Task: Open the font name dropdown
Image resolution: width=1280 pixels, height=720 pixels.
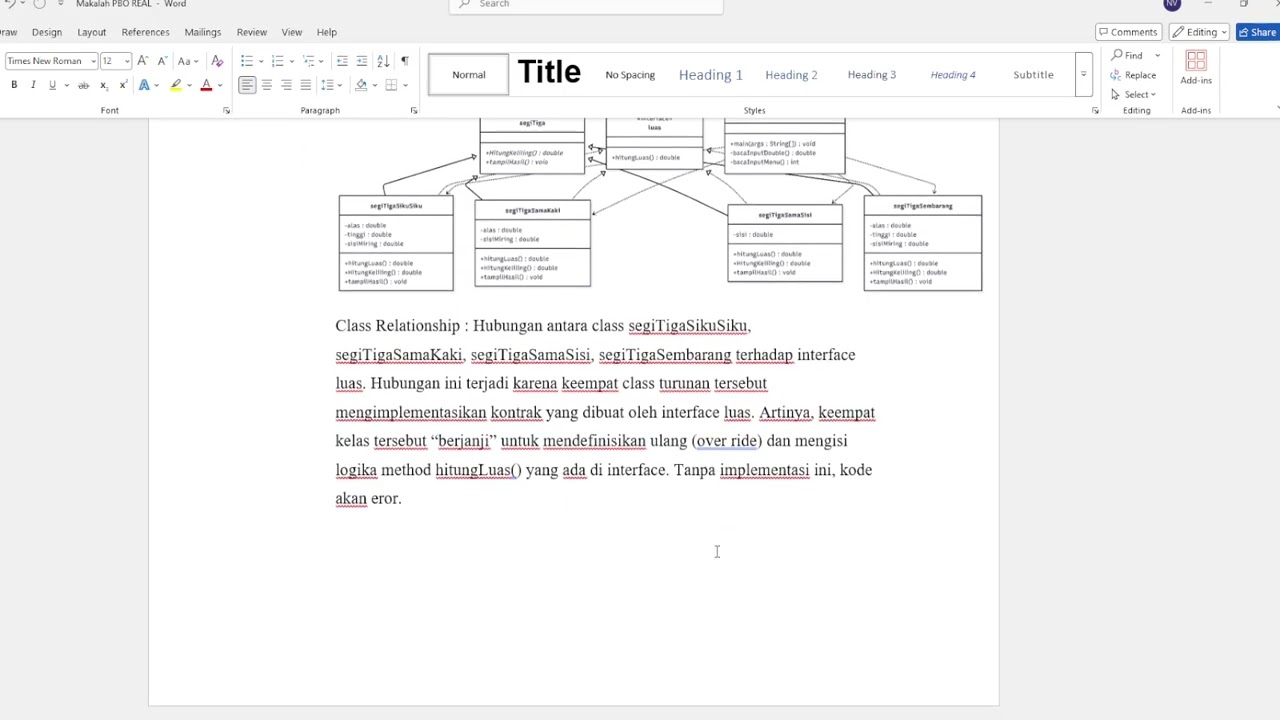Action: pyautogui.click(x=93, y=61)
